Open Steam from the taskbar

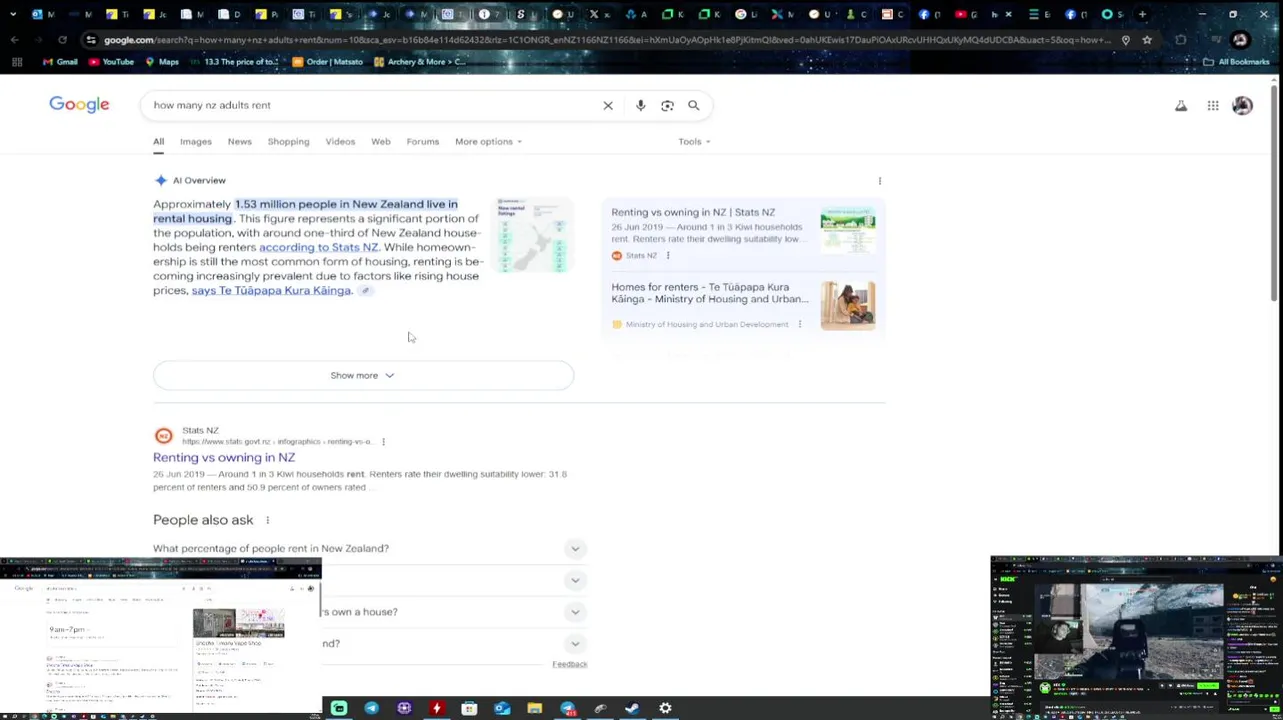click(x=632, y=708)
